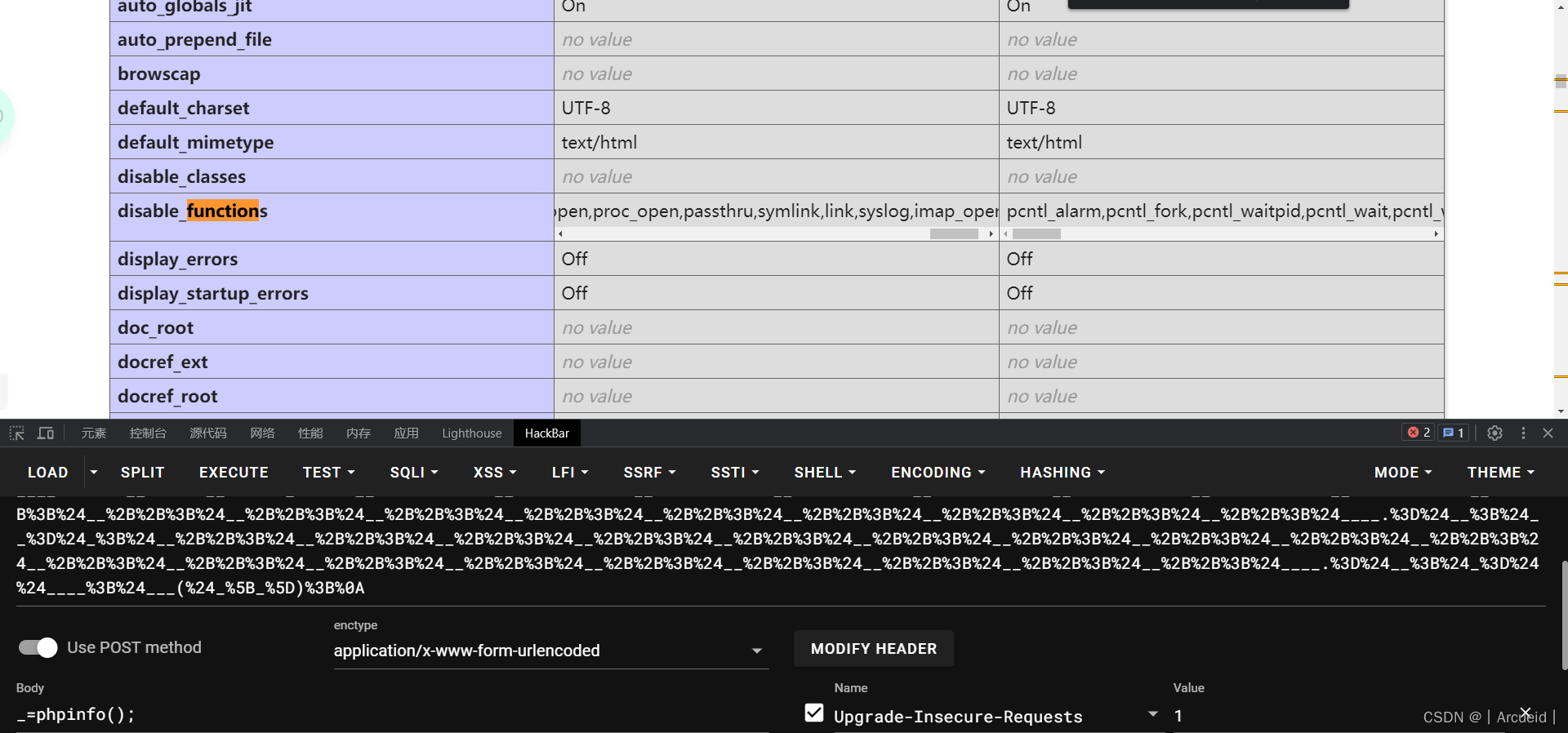Switch to the Lighthouse tab
1568x733 pixels.
tap(472, 433)
